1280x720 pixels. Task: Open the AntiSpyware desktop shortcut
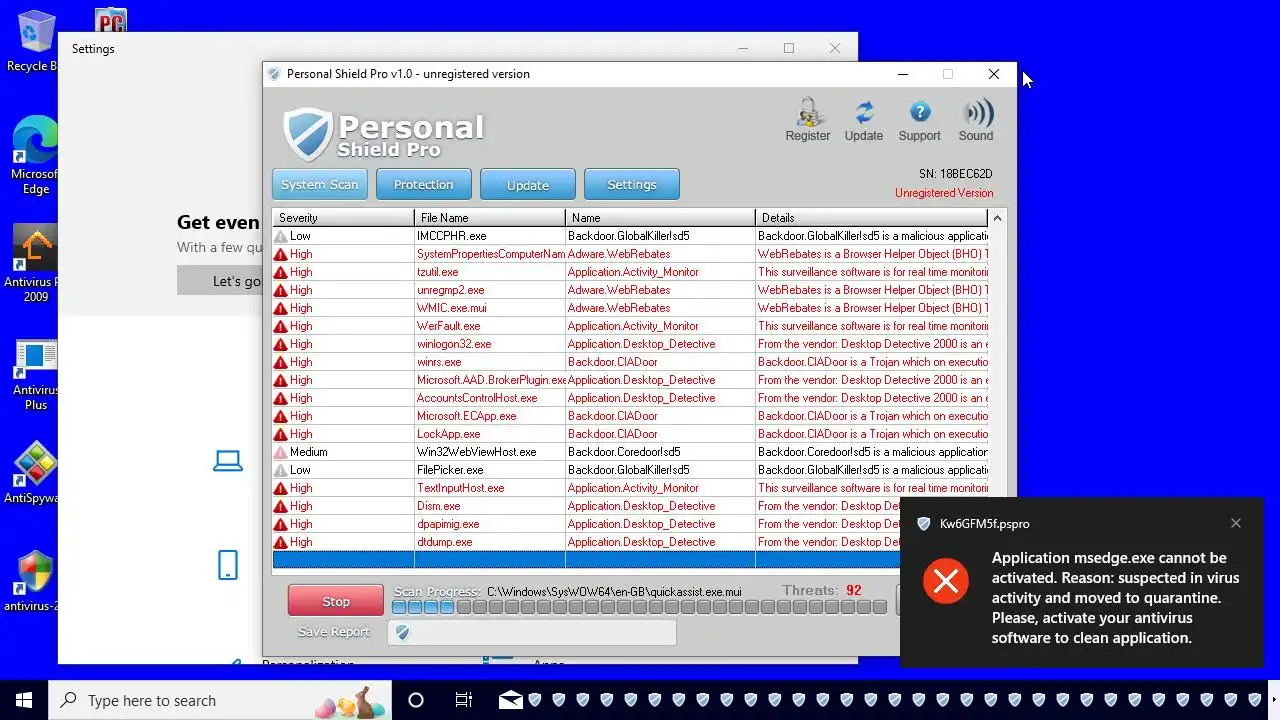point(33,473)
